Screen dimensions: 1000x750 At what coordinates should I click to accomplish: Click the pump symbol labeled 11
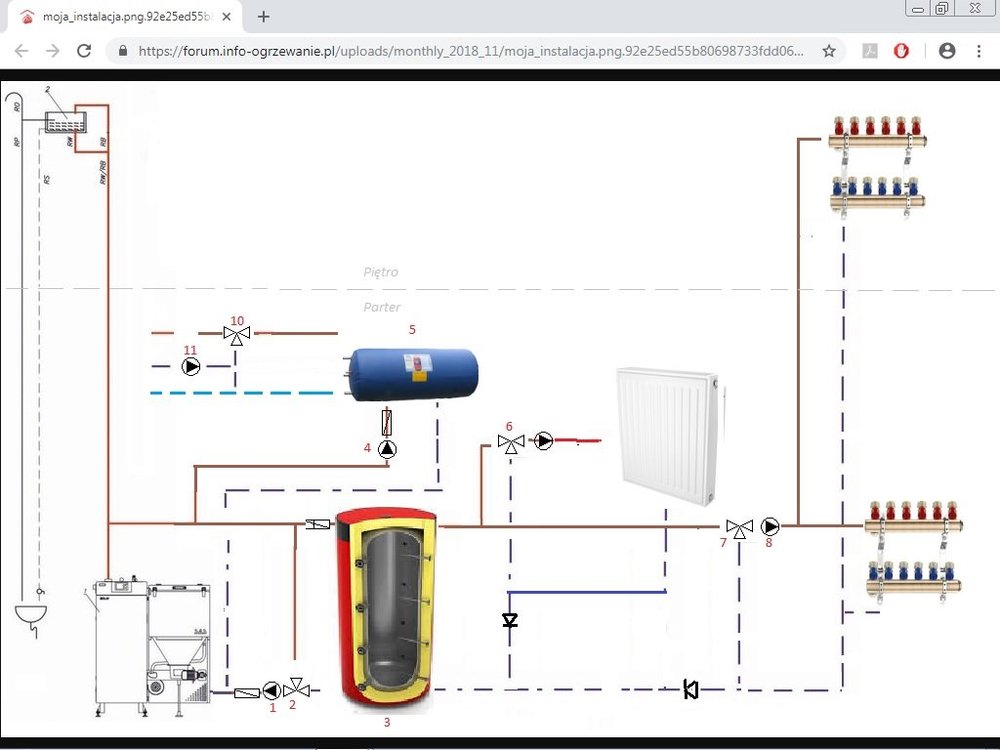click(x=191, y=367)
